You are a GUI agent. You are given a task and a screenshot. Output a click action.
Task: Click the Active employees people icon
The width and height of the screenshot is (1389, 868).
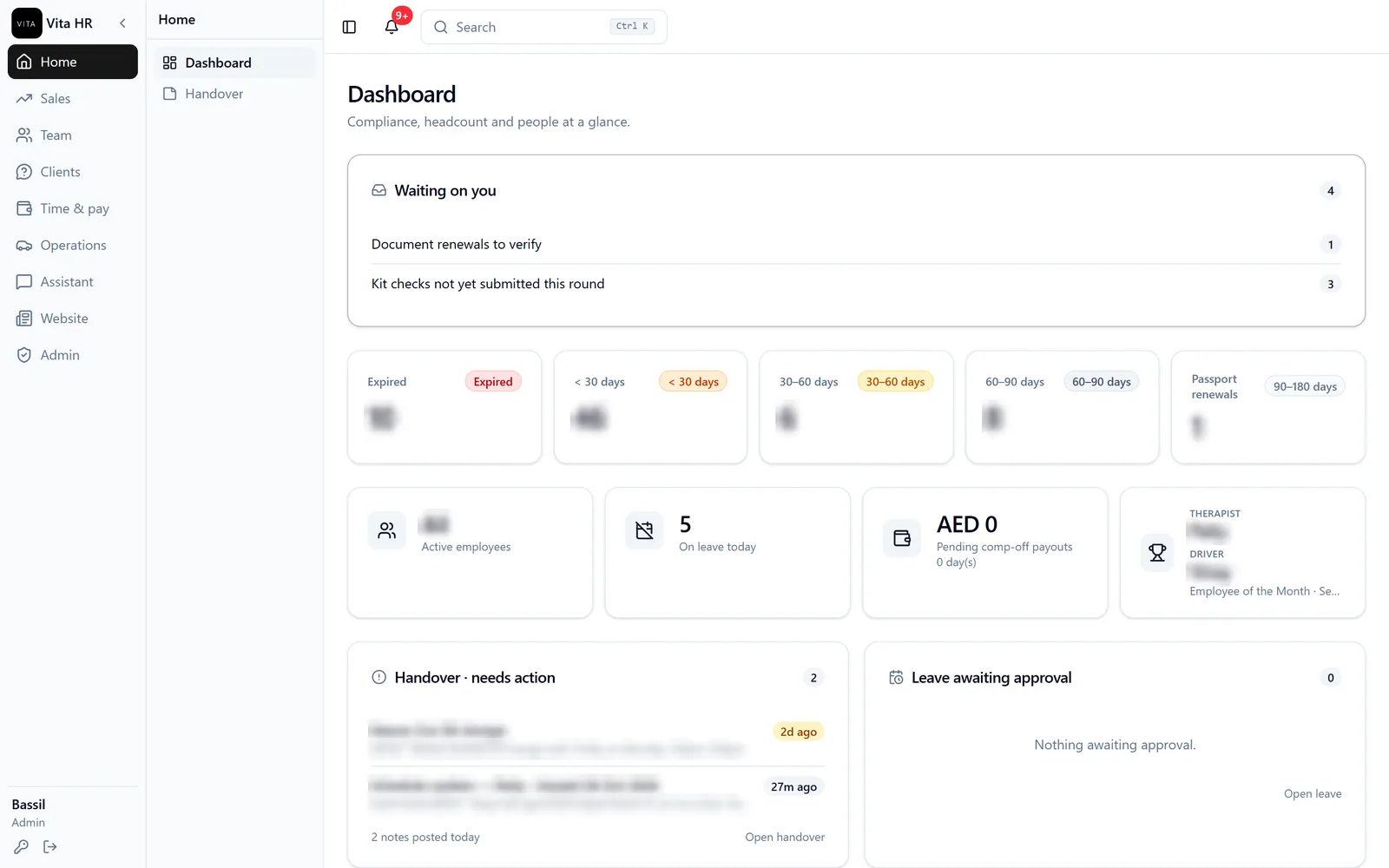pos(387,530)
